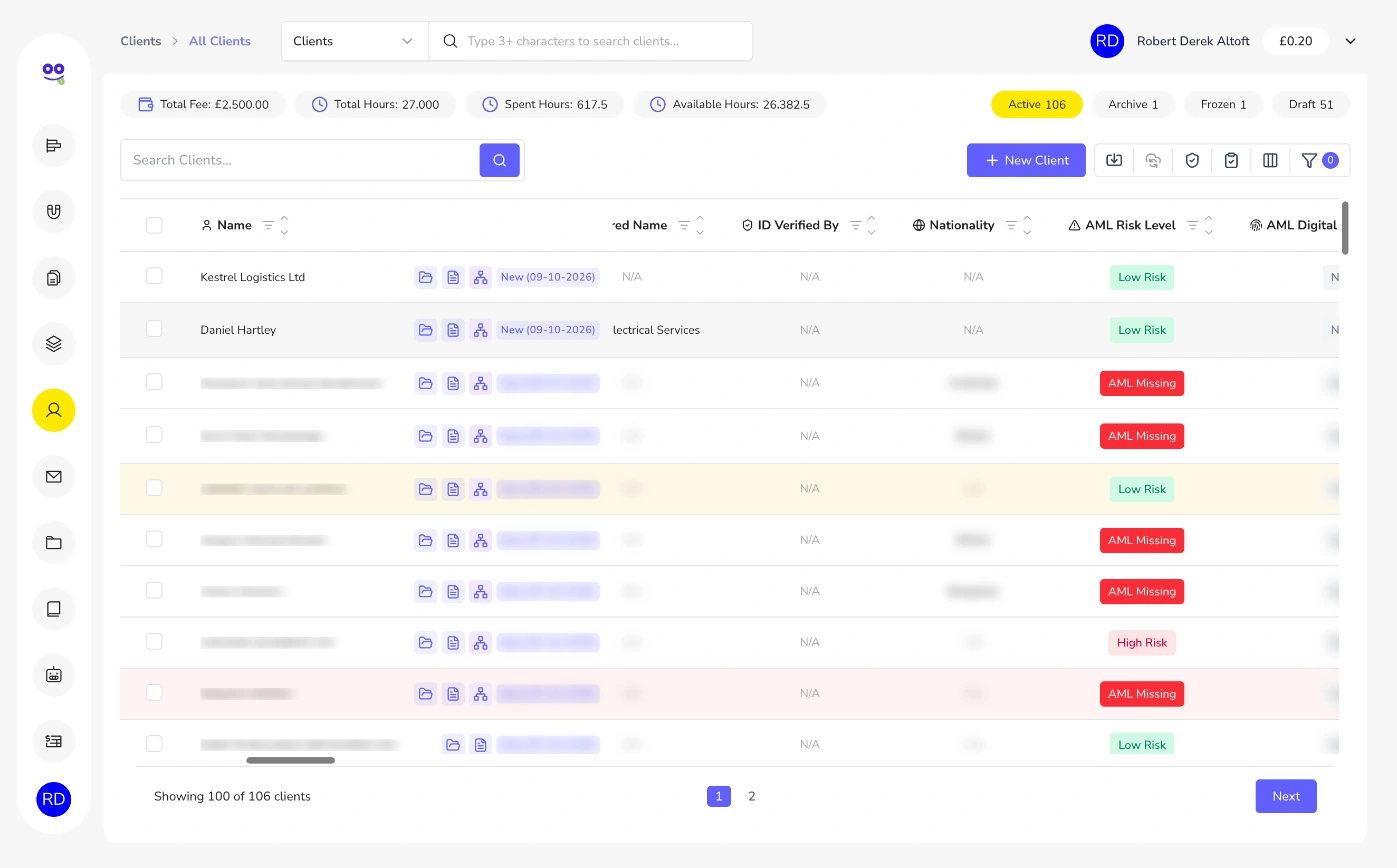Image resolution: width=1397 pixels, height=868 pixels.
Task: Switch to the Archive 1 tab
Action: (x=1133, y=104)
